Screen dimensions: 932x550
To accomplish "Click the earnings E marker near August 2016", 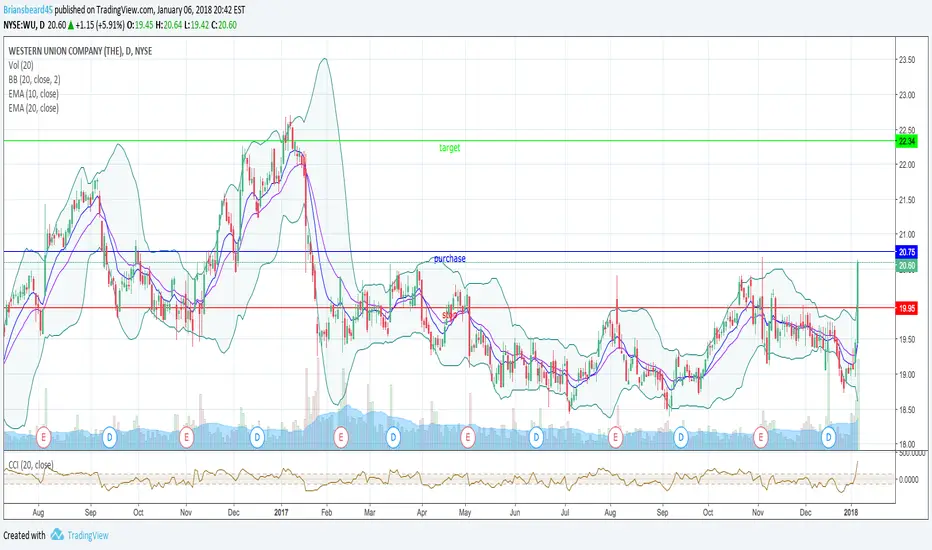I will pos(43,438).
